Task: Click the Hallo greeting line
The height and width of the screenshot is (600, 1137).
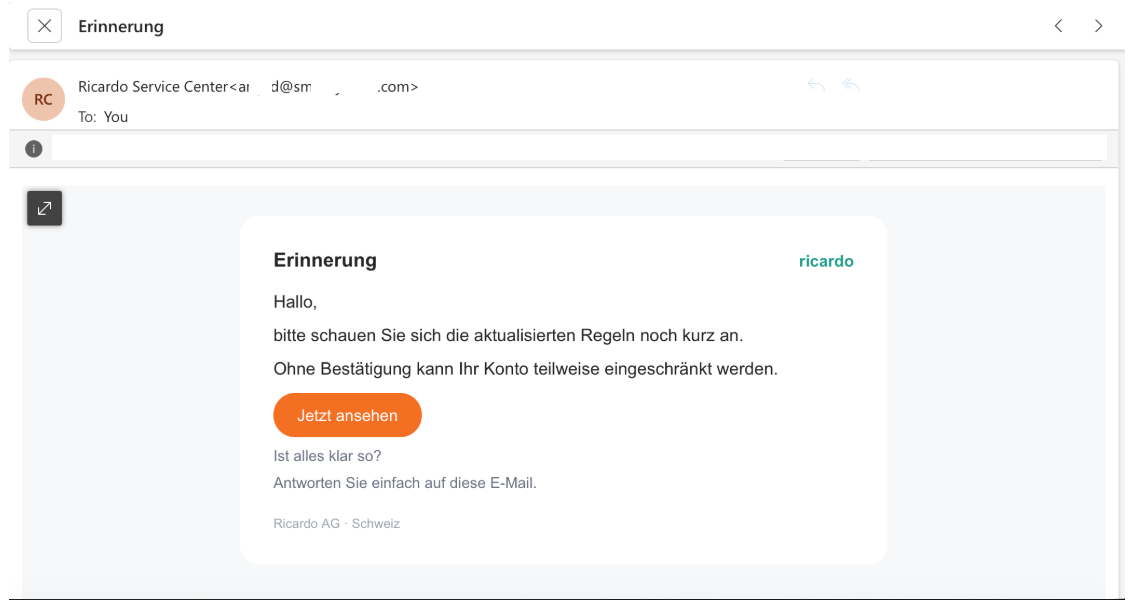Action: 295,302
